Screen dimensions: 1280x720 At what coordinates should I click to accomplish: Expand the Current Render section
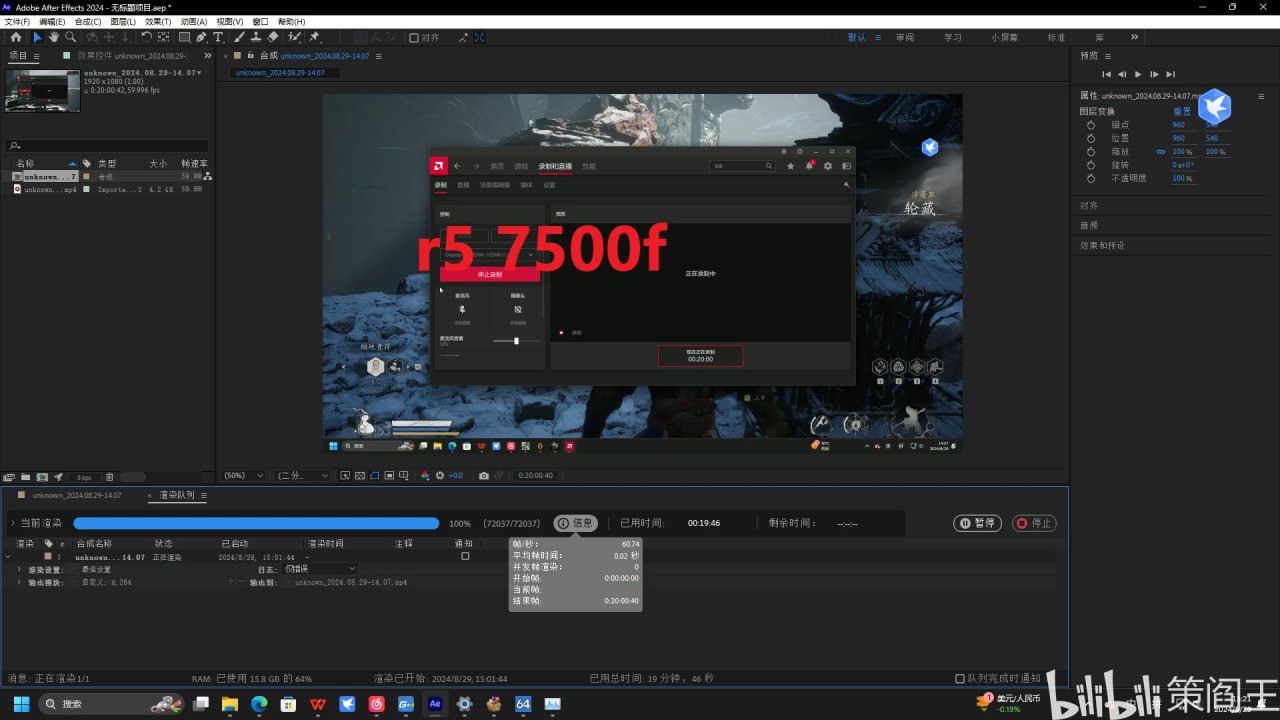[12, 523]
